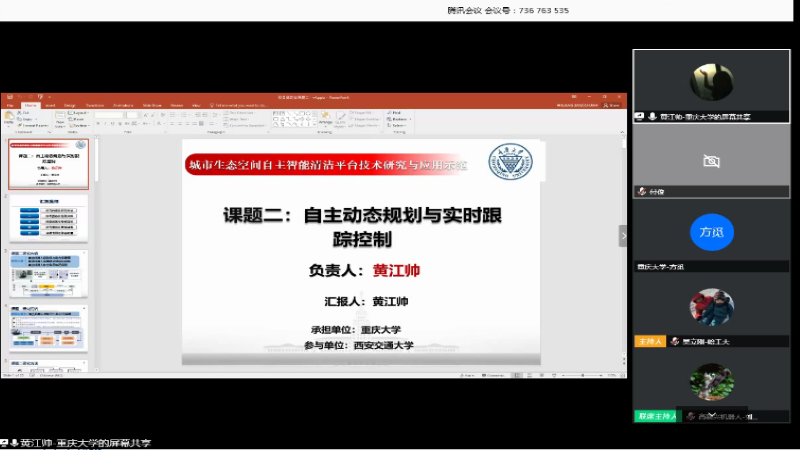Expand the side panel arrow right of slide

623,236
